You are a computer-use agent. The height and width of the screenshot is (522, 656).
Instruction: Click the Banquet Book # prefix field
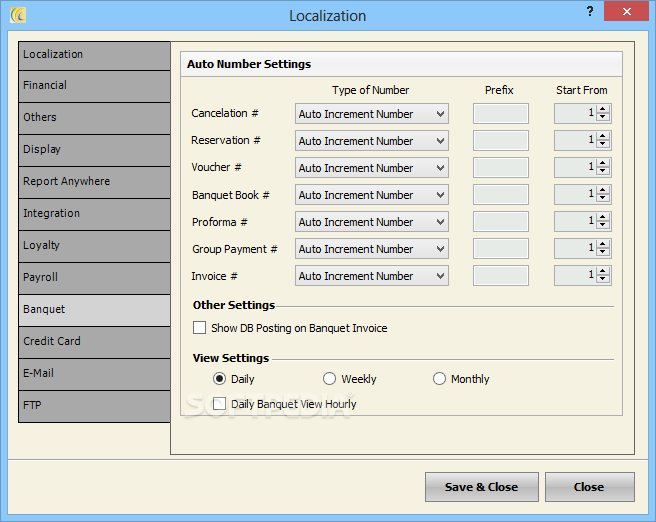pos(501,195)
